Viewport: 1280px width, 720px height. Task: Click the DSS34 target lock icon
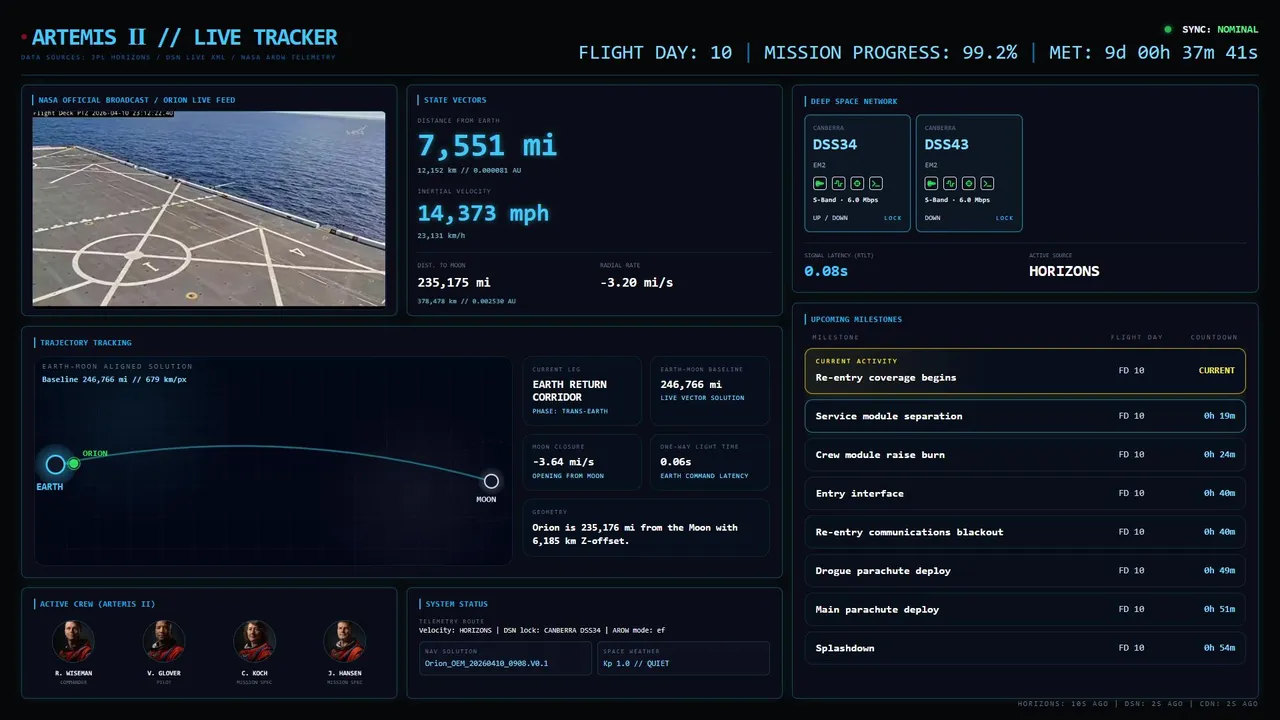pyautogui.click(x=856, y=184)
